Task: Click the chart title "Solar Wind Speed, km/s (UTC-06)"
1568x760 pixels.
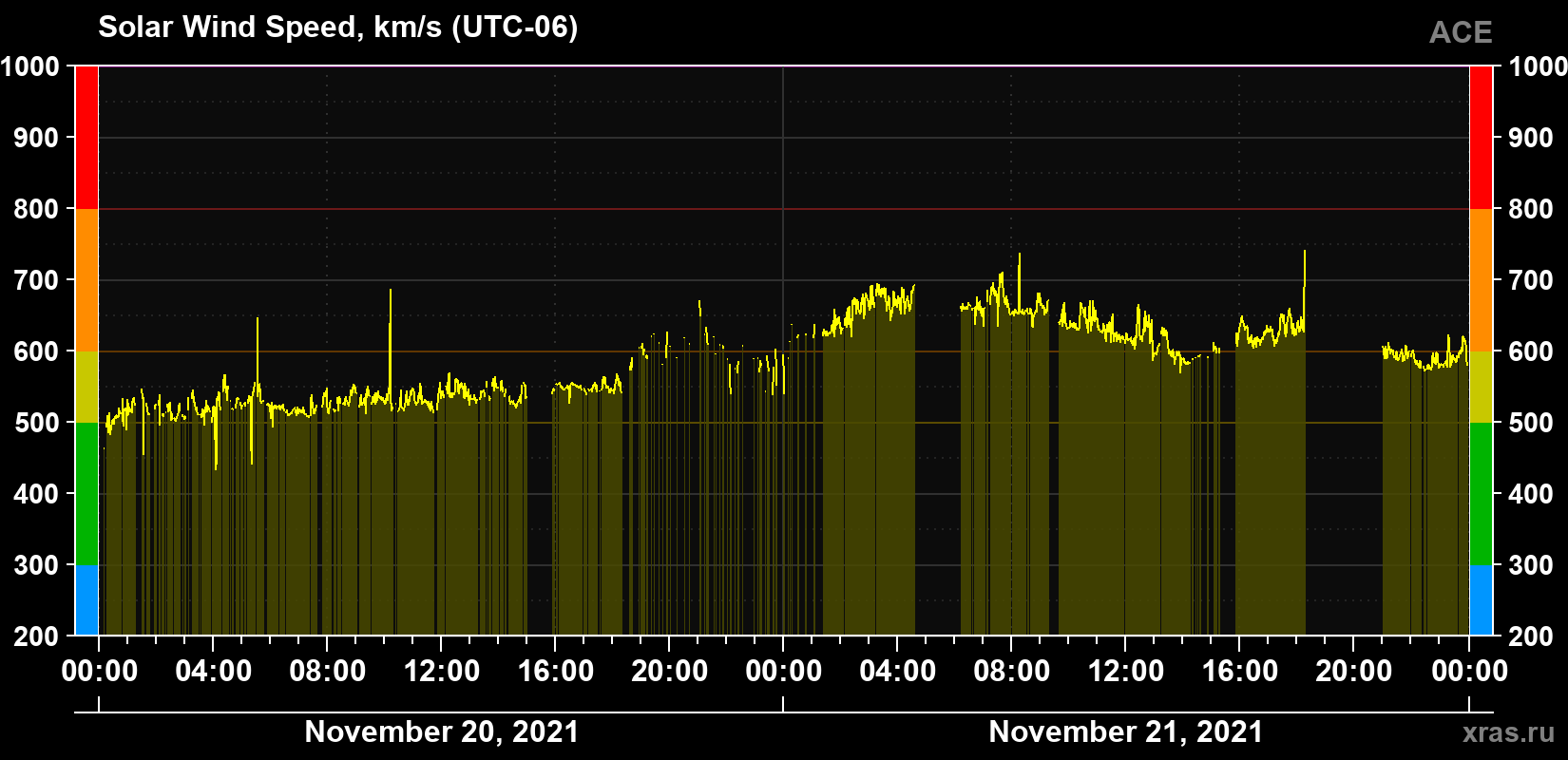Action: tap(337, 28)
